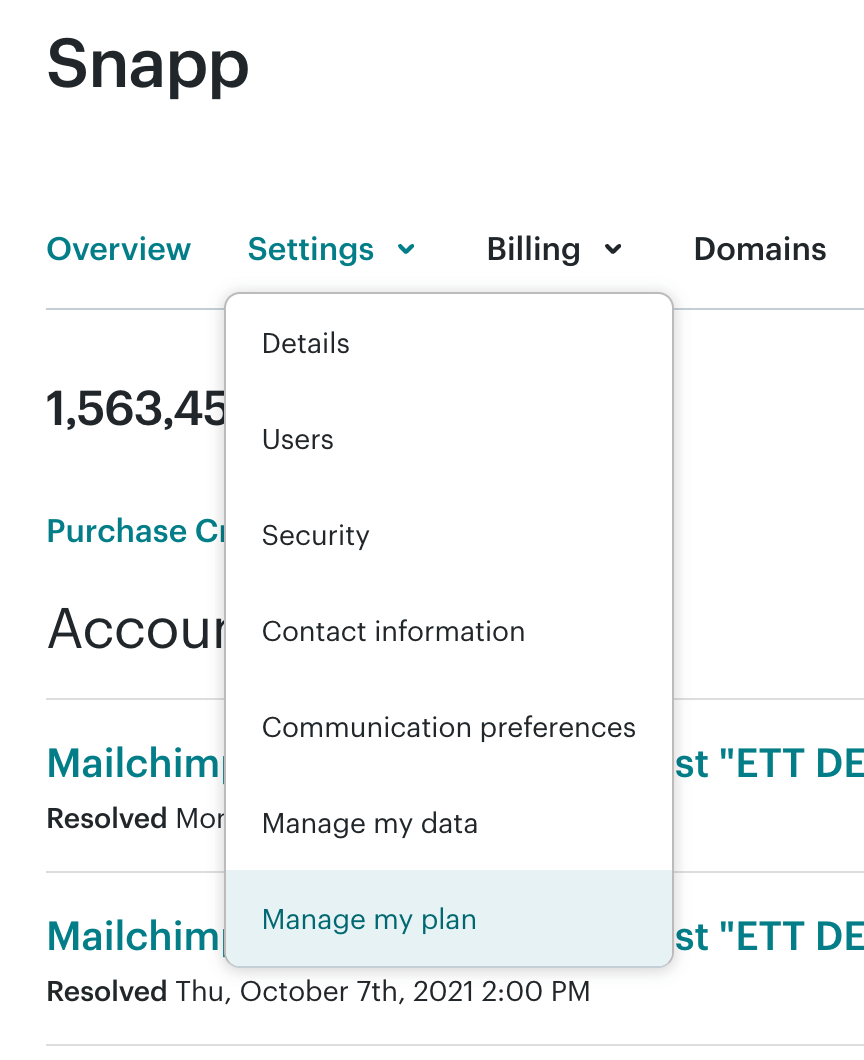Image resolution: width=864 pixels, height=1060 pixels.
Task: Click the Settings navigation label
Action: tap(311, 250)
